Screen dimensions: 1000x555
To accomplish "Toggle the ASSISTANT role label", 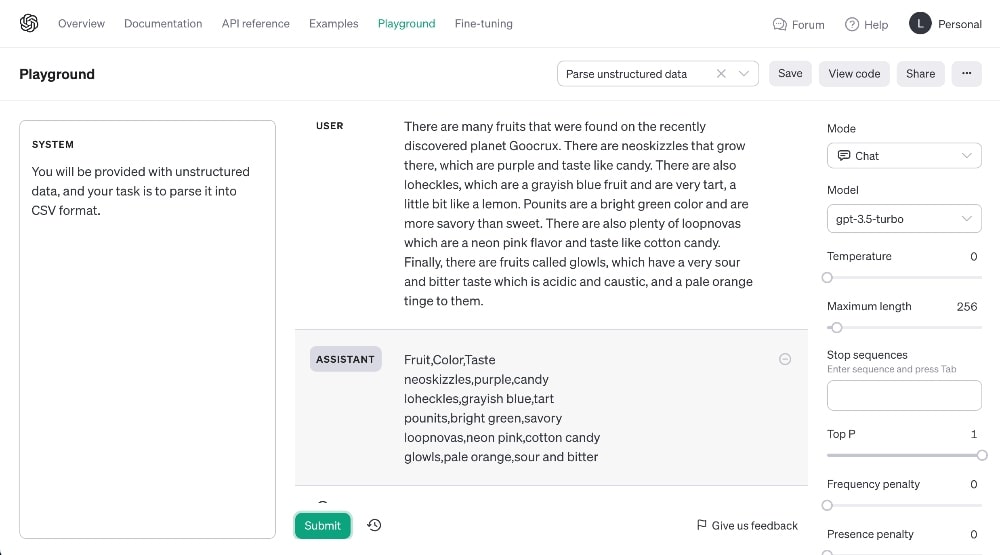I will (345, 359).
